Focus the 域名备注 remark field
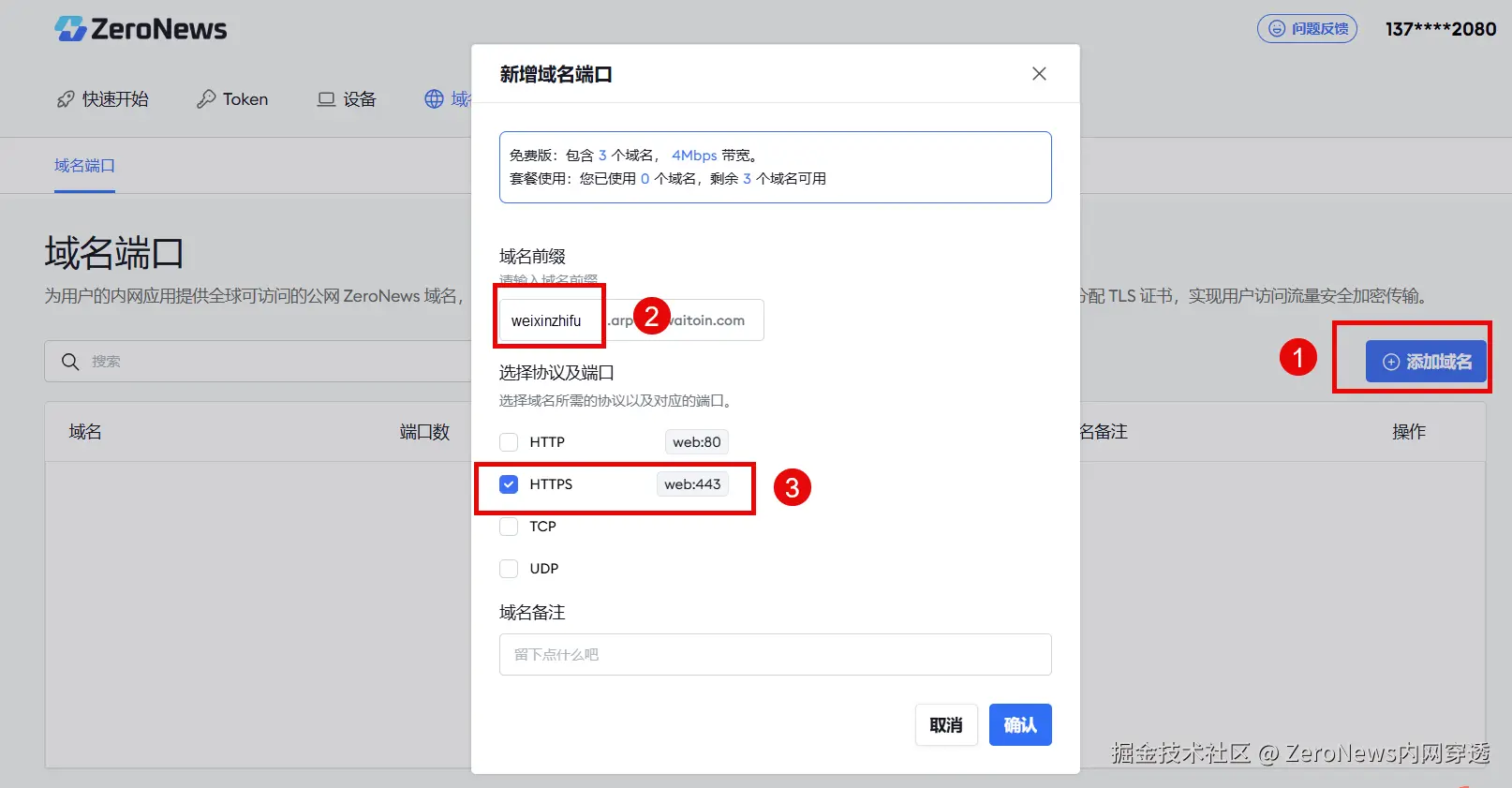Viewport: 1512px width, 788px height. [776, 655]
